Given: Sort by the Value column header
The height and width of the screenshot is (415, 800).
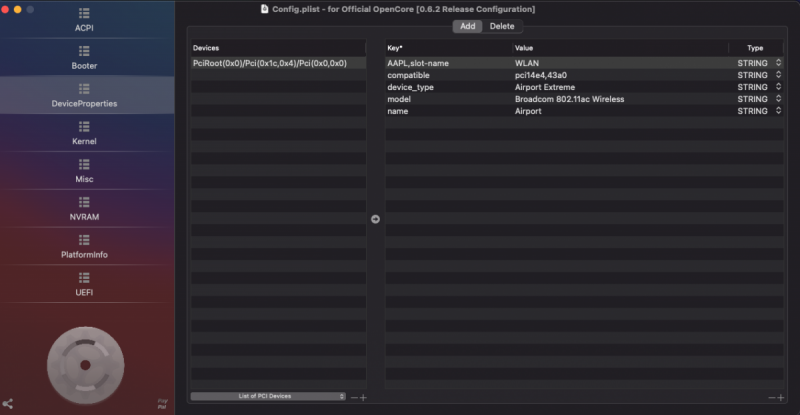Looking at the screenshot, I should (620, 48).
